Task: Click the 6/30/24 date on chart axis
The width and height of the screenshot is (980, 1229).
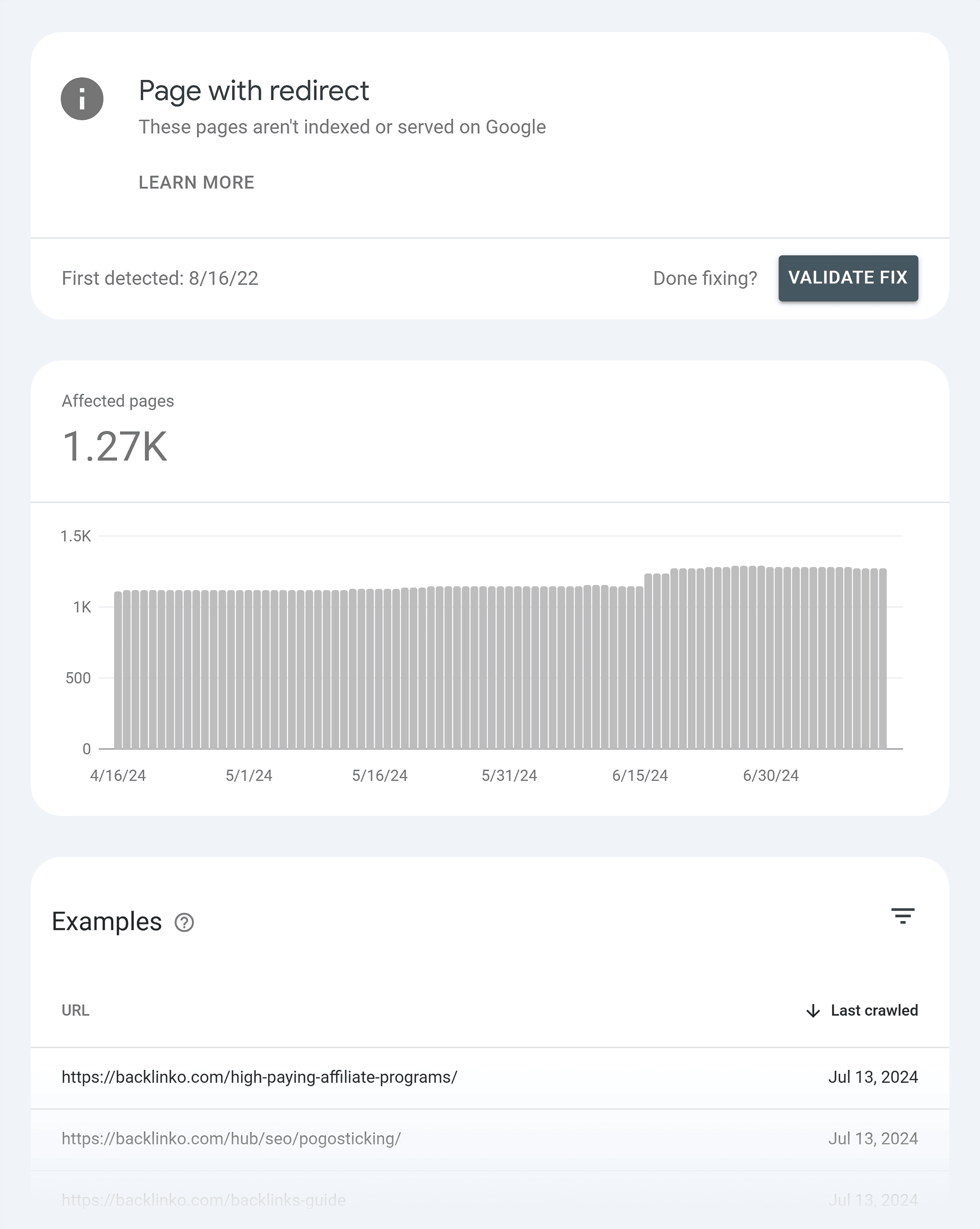Action: click(771, 775)
